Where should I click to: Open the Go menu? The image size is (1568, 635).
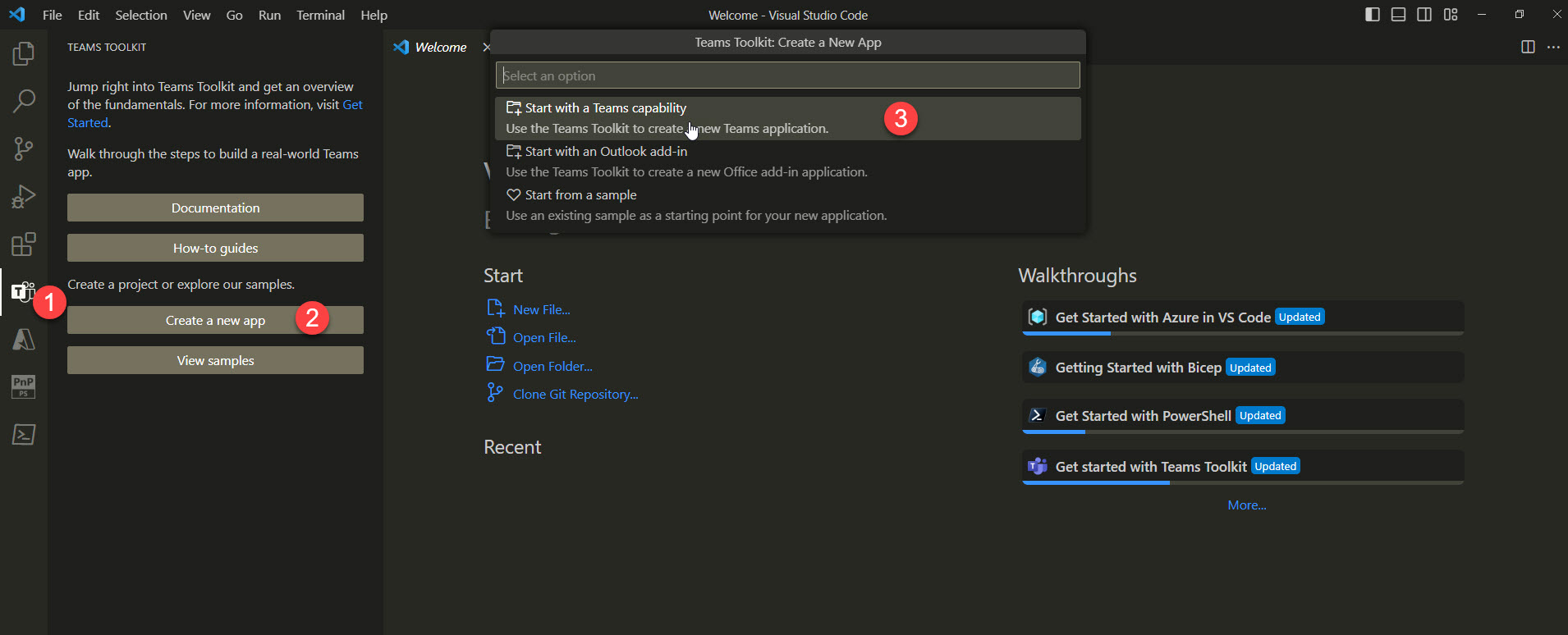235,15
